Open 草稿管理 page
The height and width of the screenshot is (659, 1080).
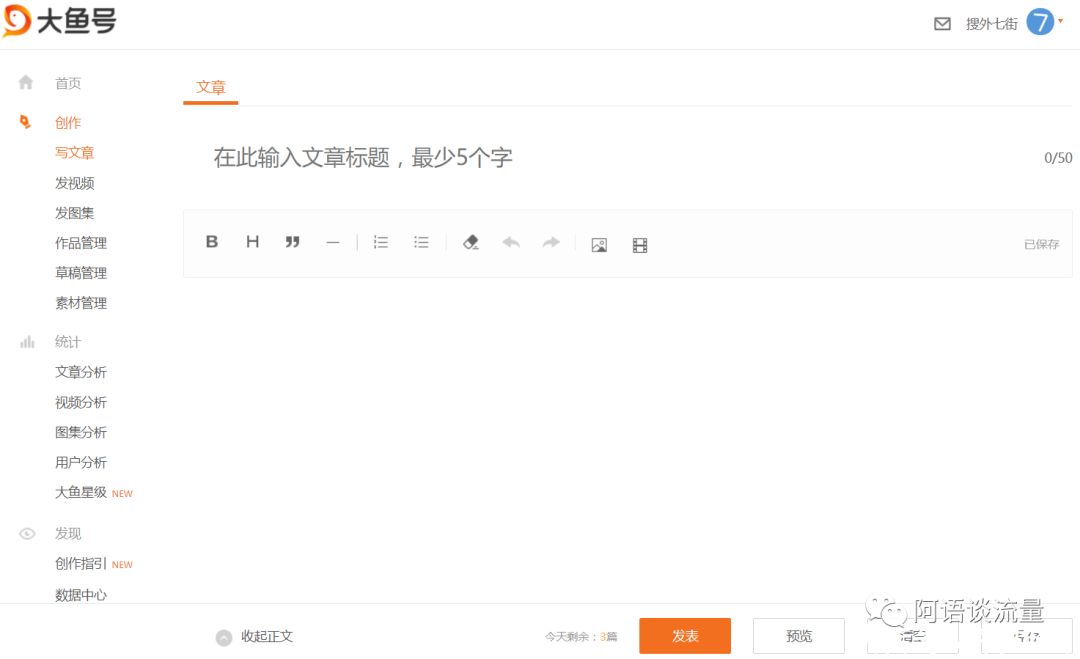click(x=81, y=273)
